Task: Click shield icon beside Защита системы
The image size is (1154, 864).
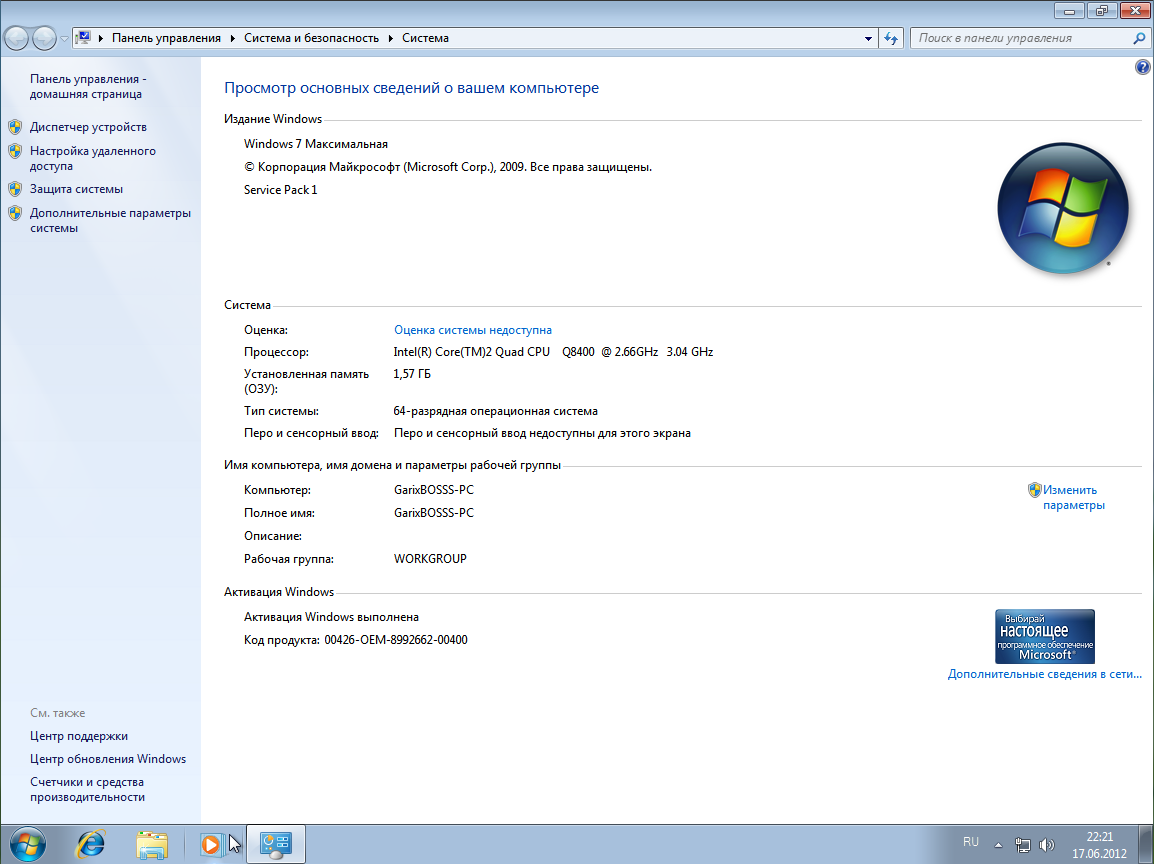Action: [x=15, y=189]
